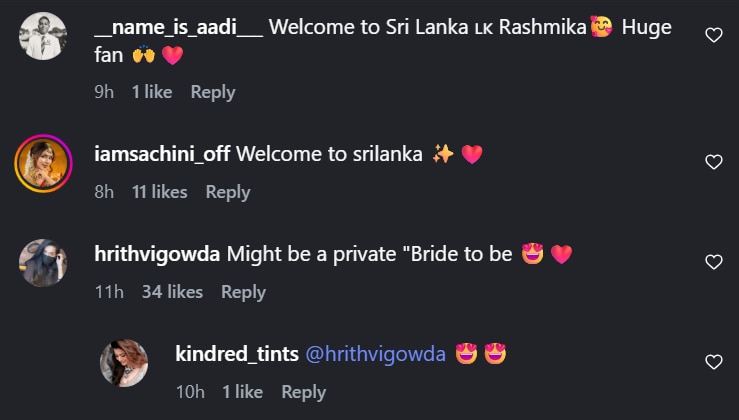
Task: Open kindred_tints' avatar
Action: (124, 362)
